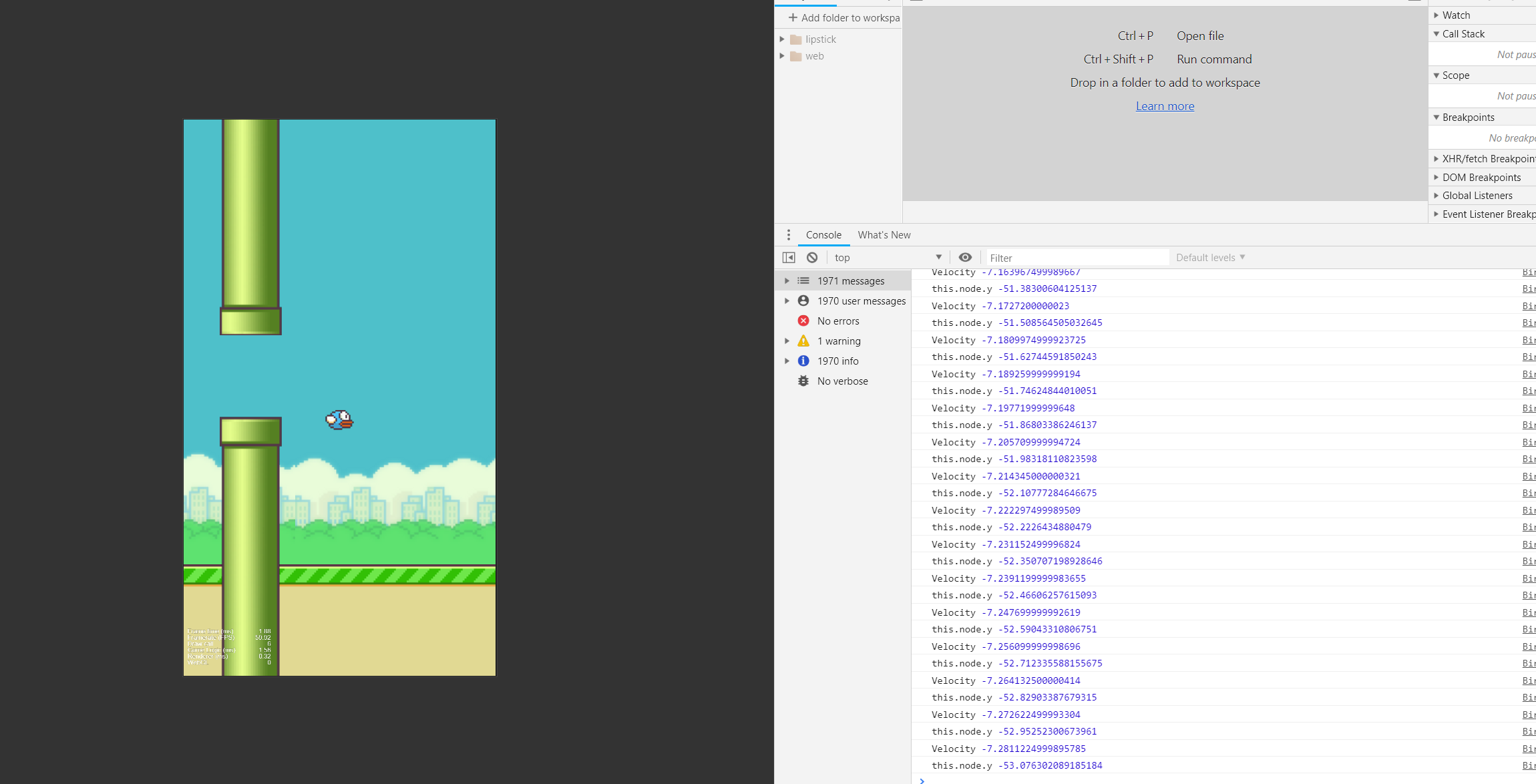This screenshot has height=784, width=1536.
Task: Click the console Filter input field
Action: (1077, 258)
